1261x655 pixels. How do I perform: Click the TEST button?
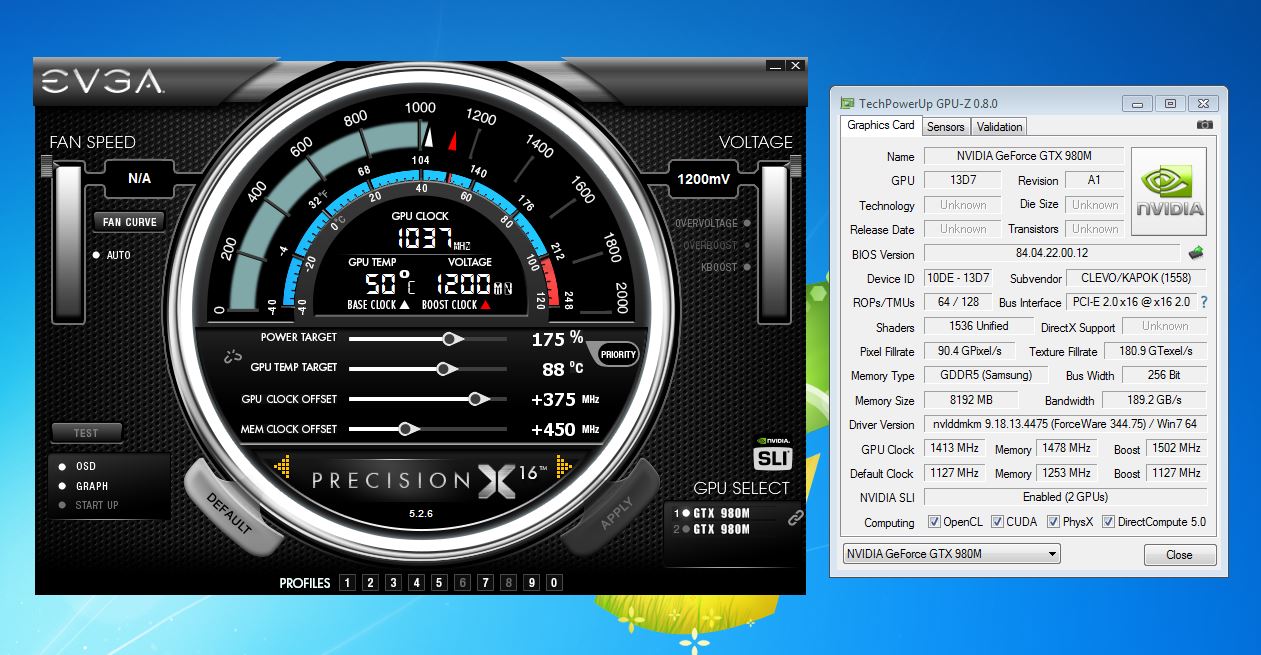coord(86,433)
